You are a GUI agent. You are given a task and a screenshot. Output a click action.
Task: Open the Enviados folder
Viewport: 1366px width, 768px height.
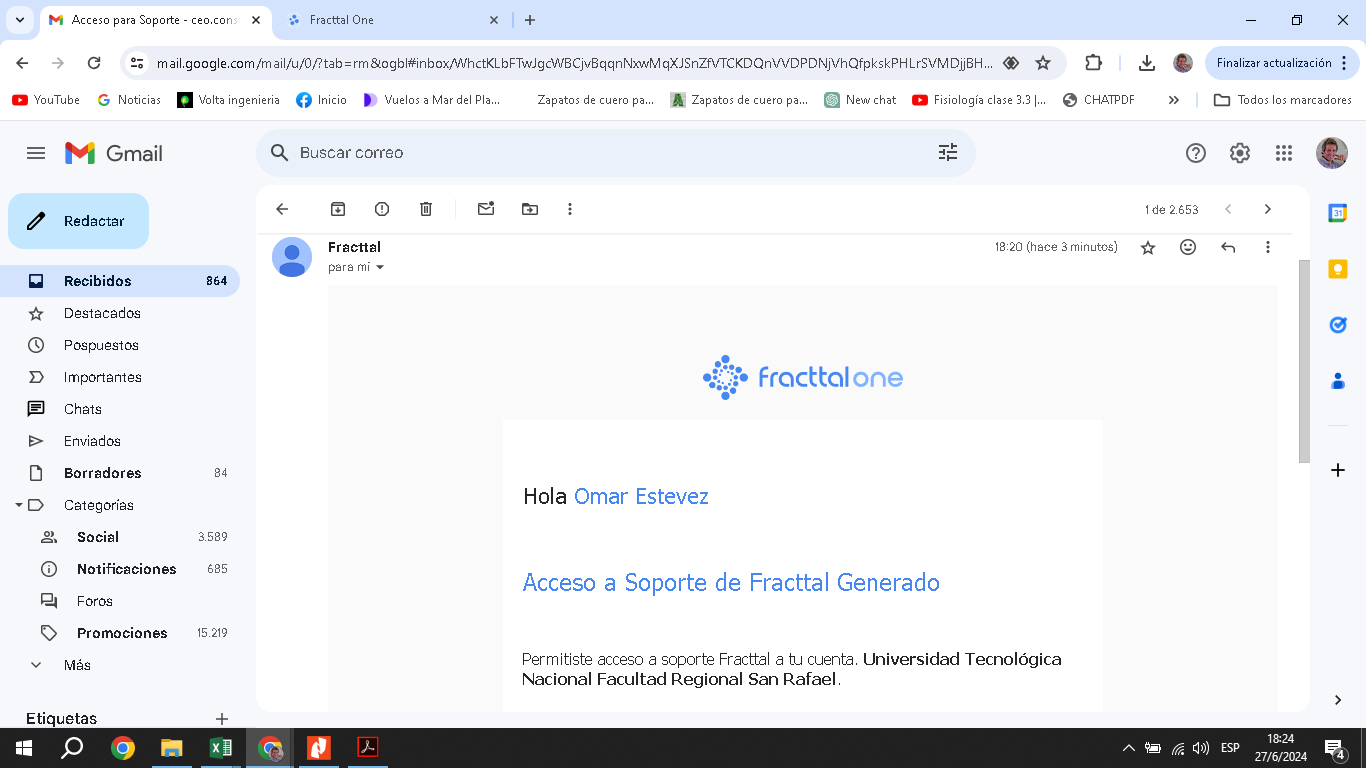click(x=92, y=441)
